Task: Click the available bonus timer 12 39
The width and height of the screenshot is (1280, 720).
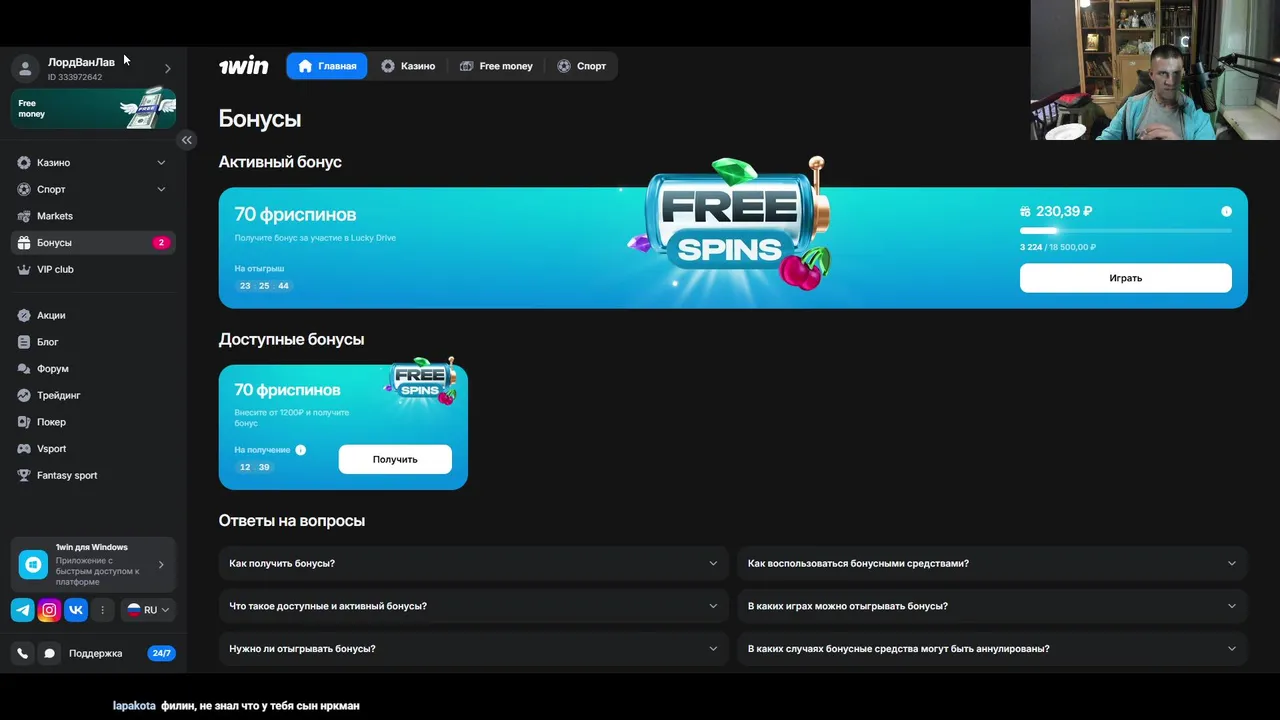Action: pyautogui.click(x=255, y=467)
